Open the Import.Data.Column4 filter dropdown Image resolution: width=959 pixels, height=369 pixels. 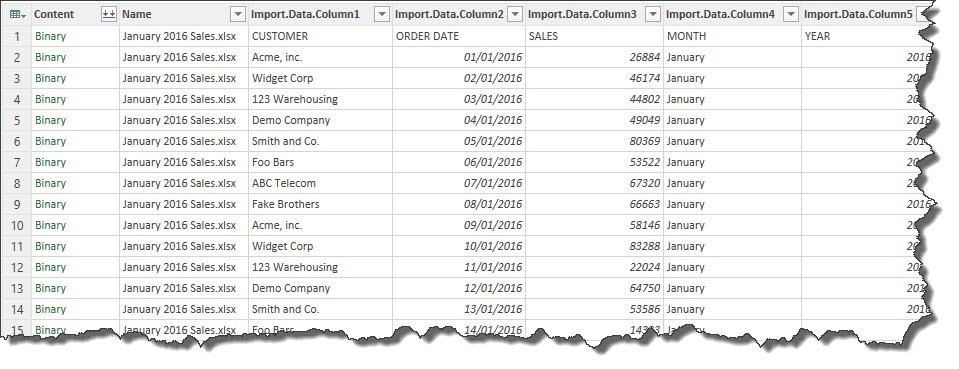[791, 14]
